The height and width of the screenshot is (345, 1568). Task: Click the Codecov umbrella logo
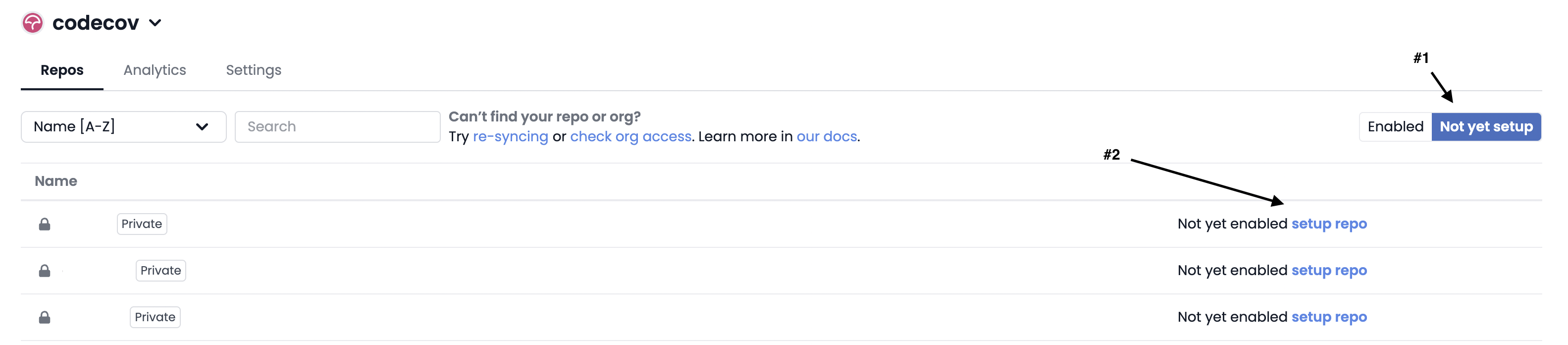32,23
